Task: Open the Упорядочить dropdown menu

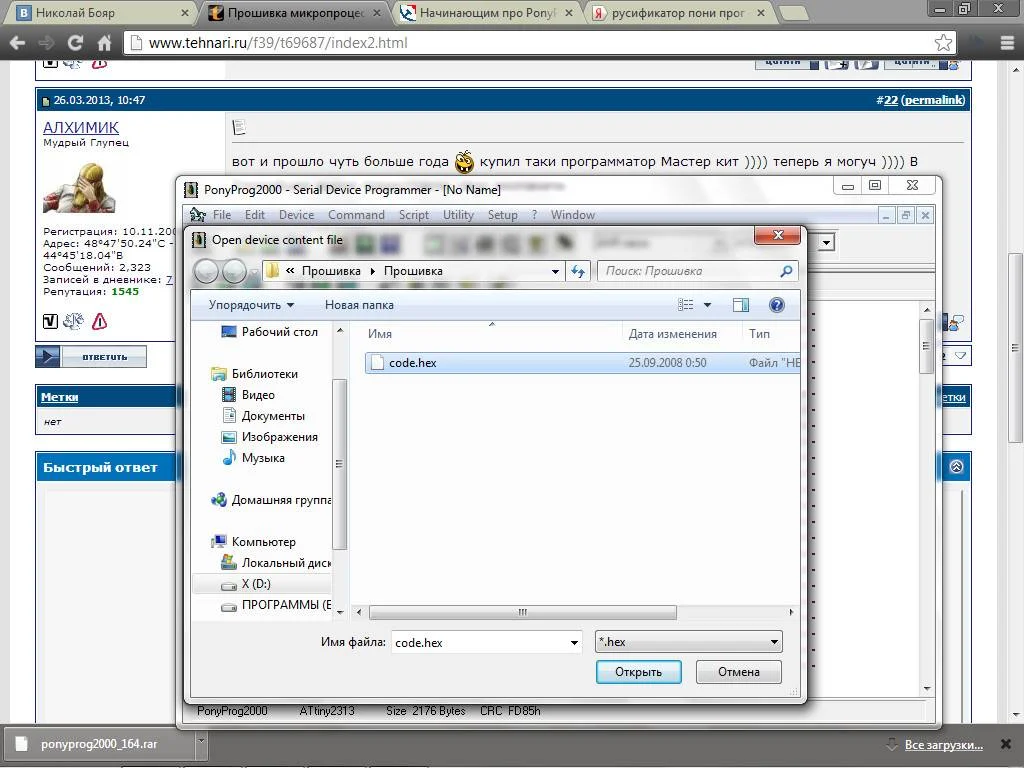Action: (251, 305)
